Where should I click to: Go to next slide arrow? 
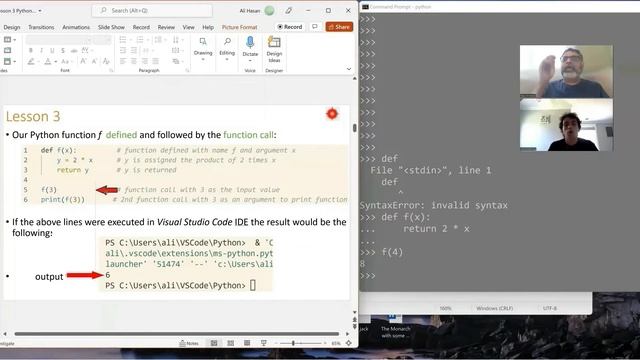(x=354, y=327)
